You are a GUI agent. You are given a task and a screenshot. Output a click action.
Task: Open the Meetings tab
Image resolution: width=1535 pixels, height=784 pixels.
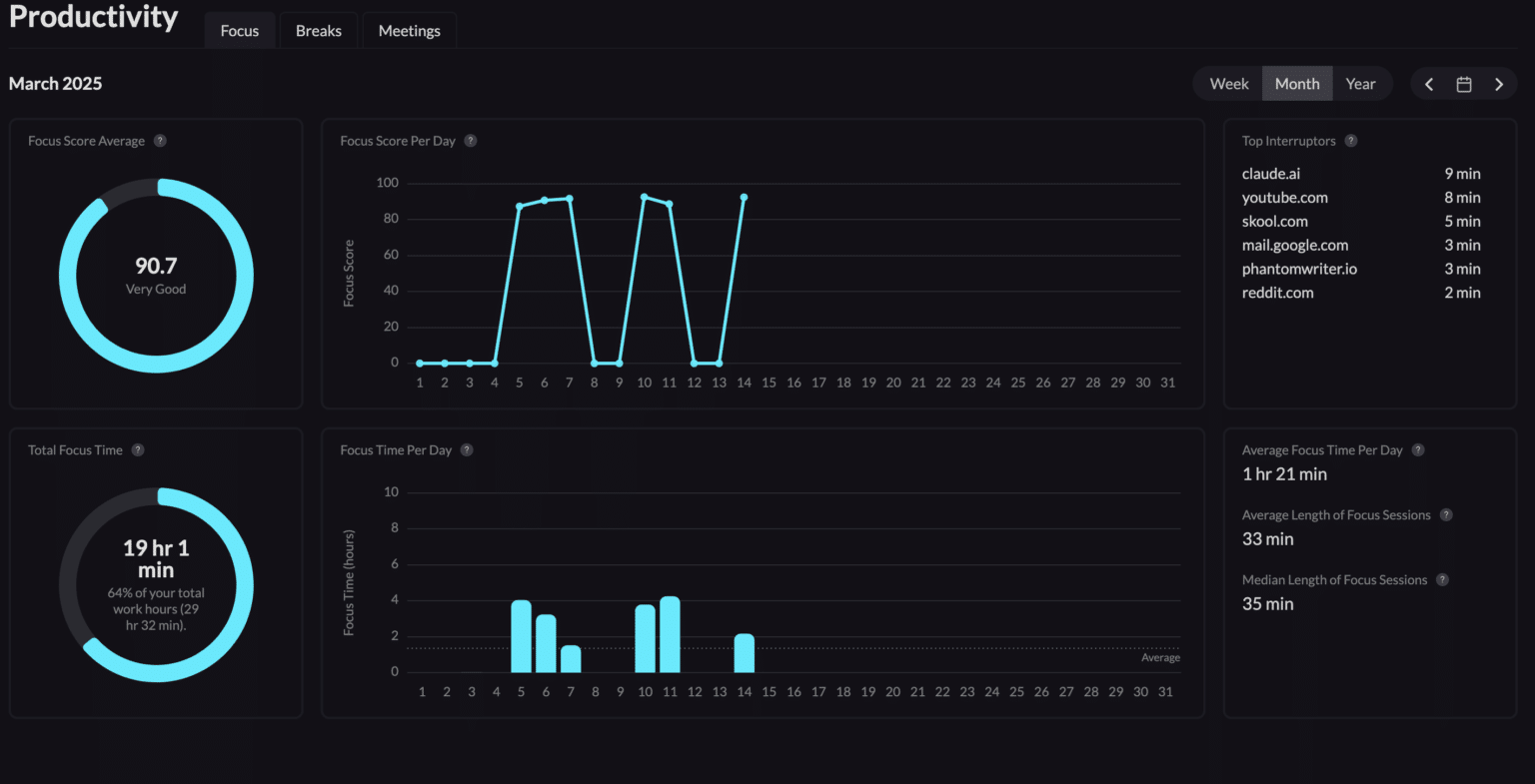tap(410, 31)
